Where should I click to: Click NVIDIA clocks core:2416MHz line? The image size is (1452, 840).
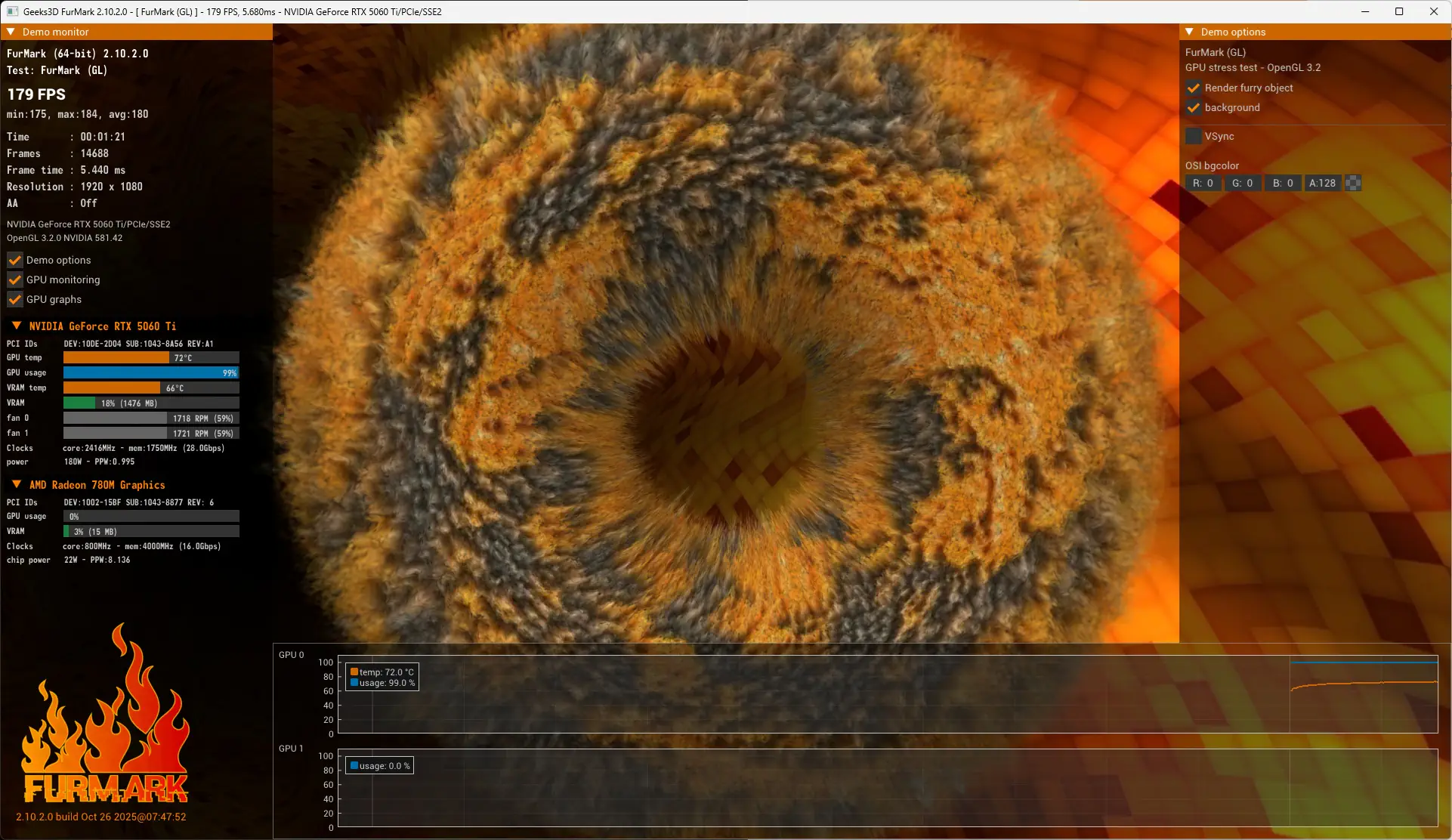[116, 448]
